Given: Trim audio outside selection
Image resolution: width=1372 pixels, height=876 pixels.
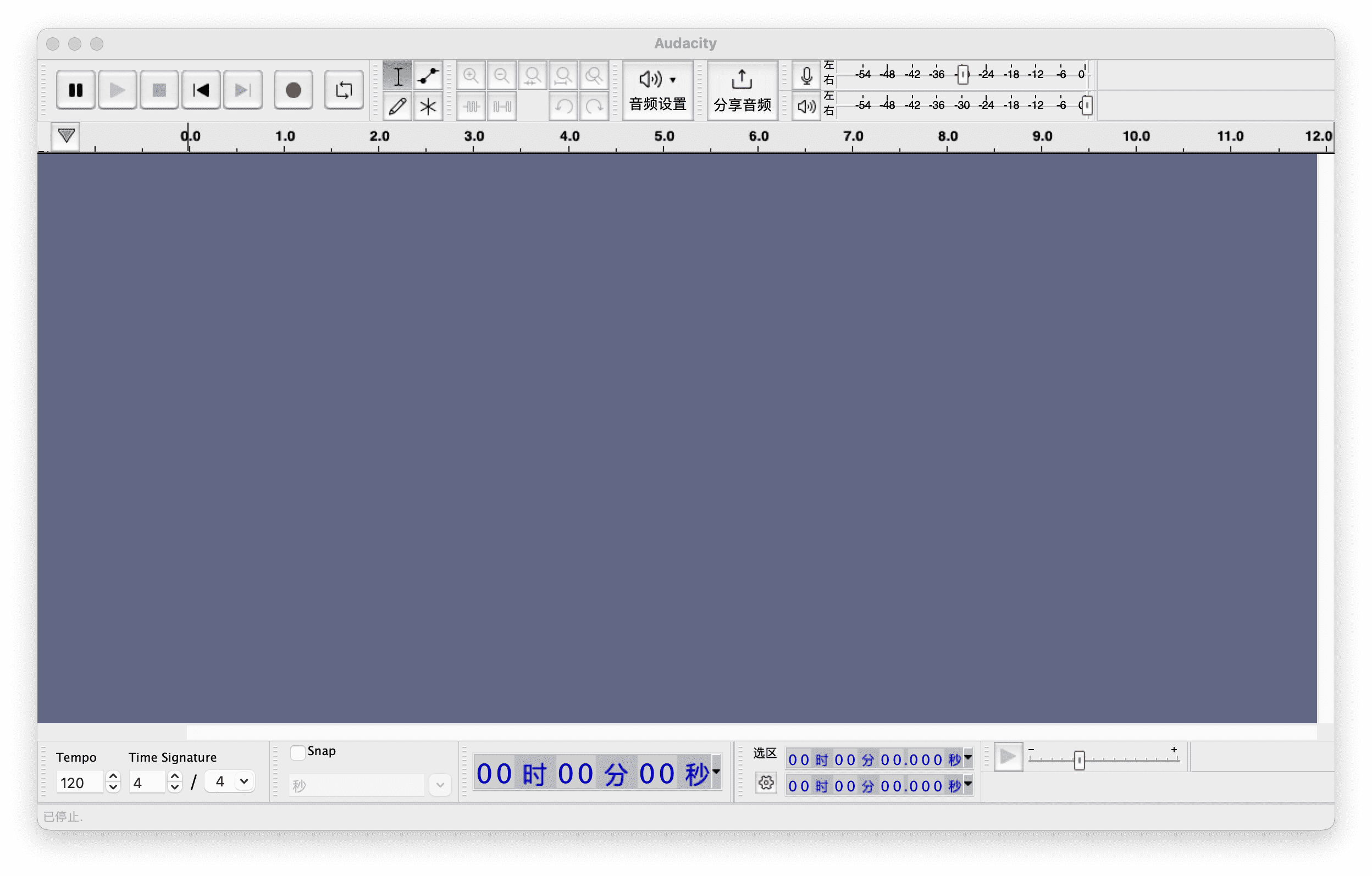Looking at the screenshot, I should [x=471, y=106].
